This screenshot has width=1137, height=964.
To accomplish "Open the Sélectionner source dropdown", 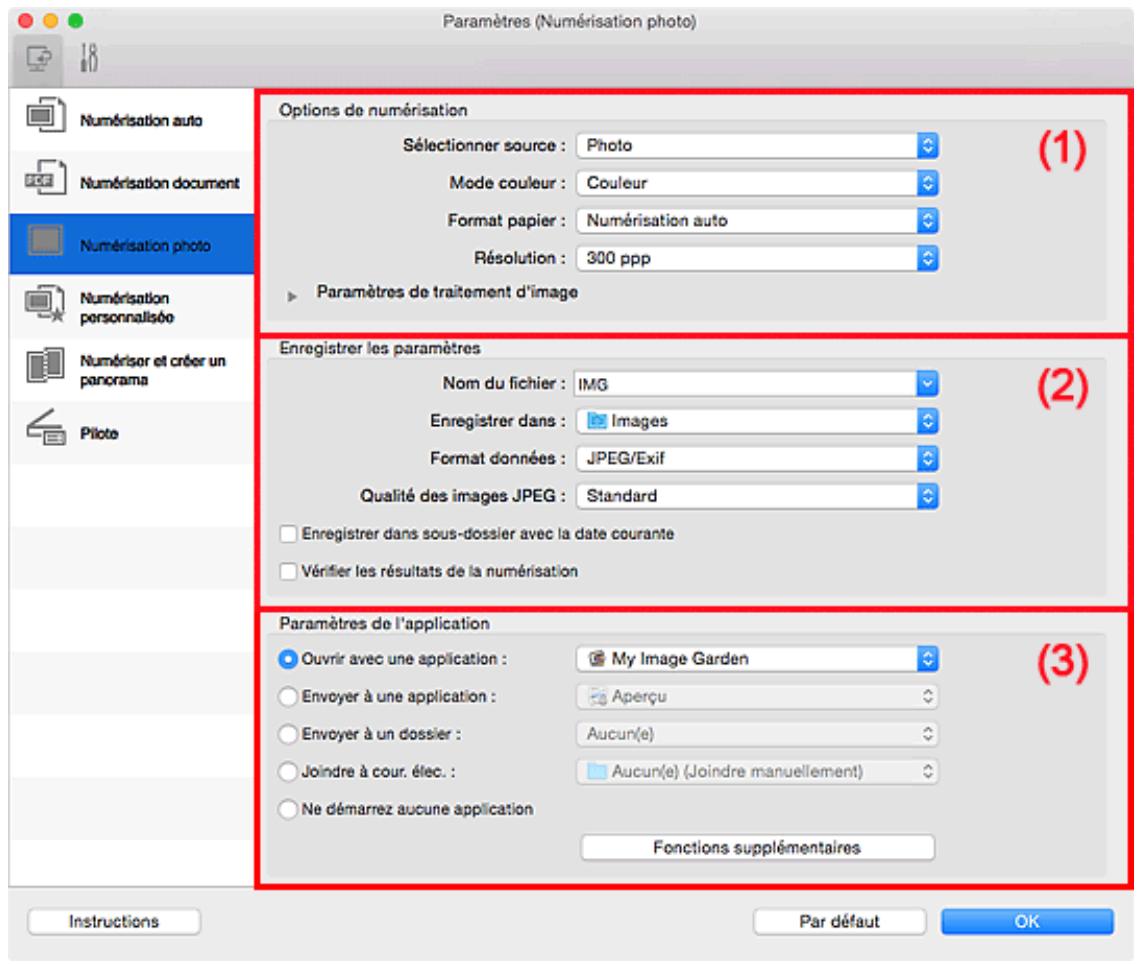I will [x=757, y=146].
